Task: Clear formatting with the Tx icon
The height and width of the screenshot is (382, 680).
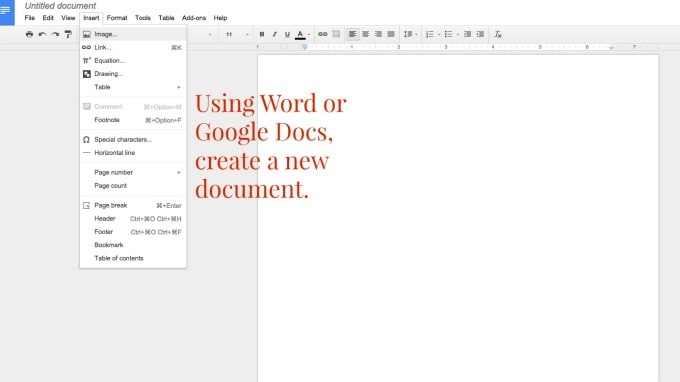Action: [498, 34]
